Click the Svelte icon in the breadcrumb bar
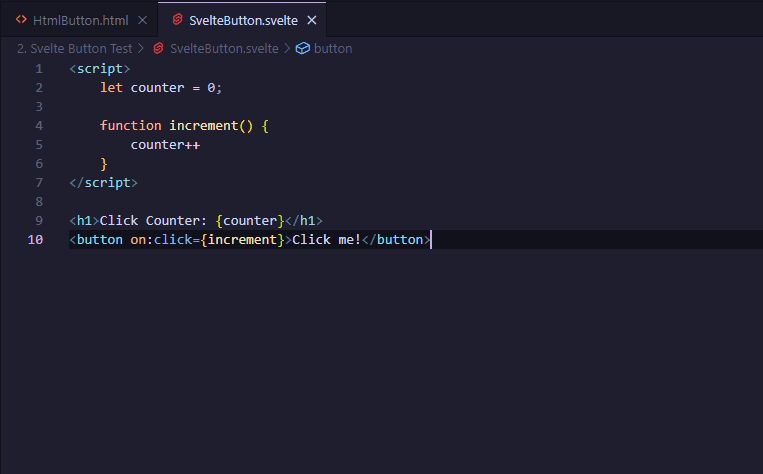763x474 pixels. [x=158, y=48]
